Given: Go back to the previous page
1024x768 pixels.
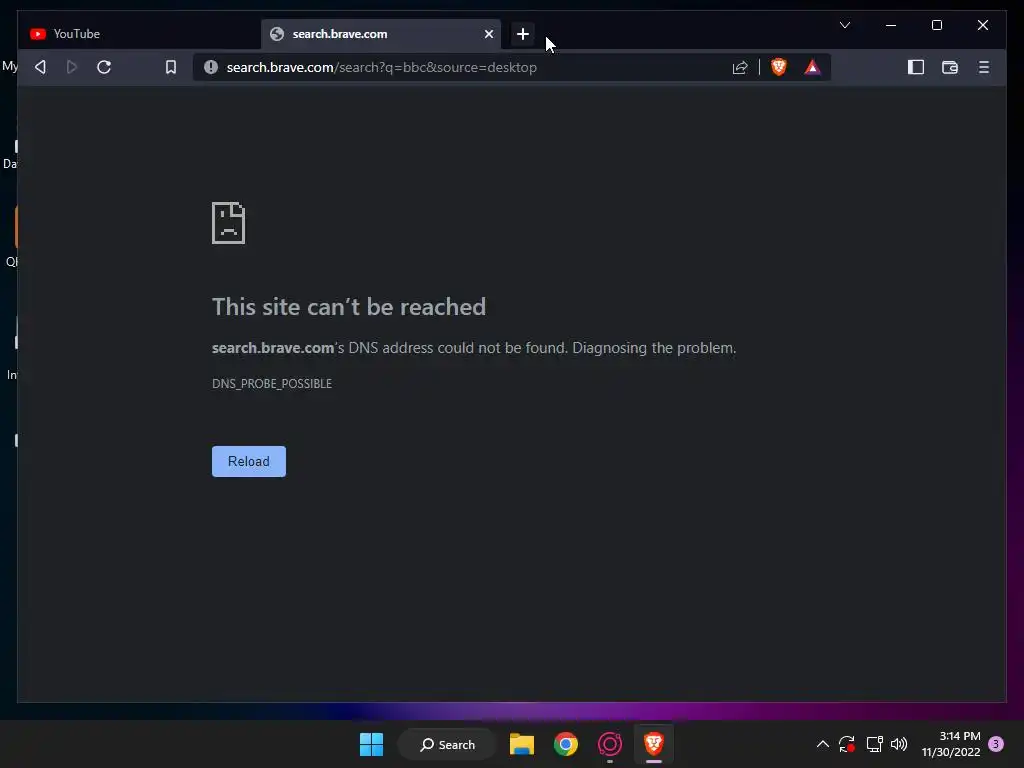Looking at the screenshot, I should point(40,67).
